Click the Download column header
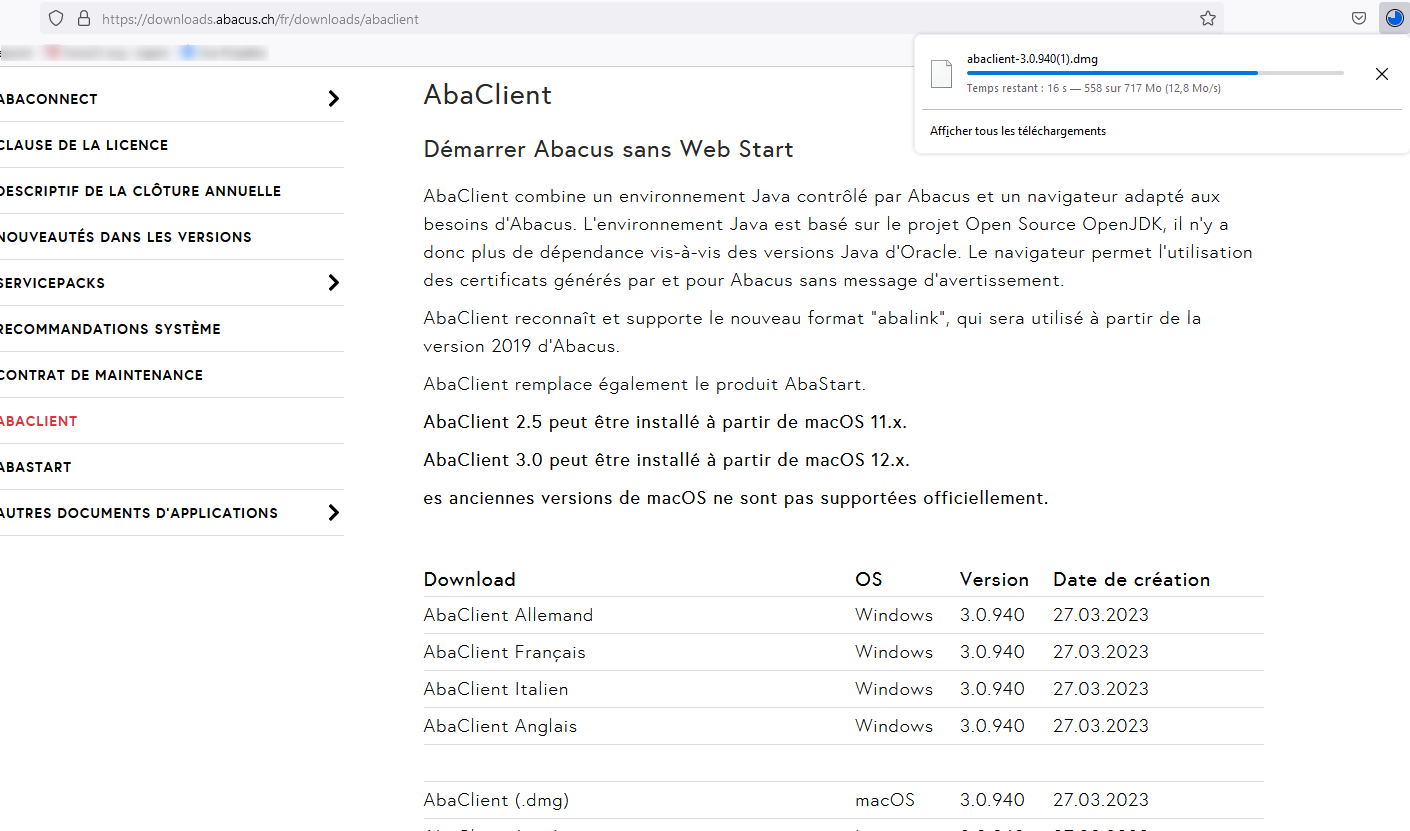Screen dimensions: 1410x831 [x=470, y=580]
